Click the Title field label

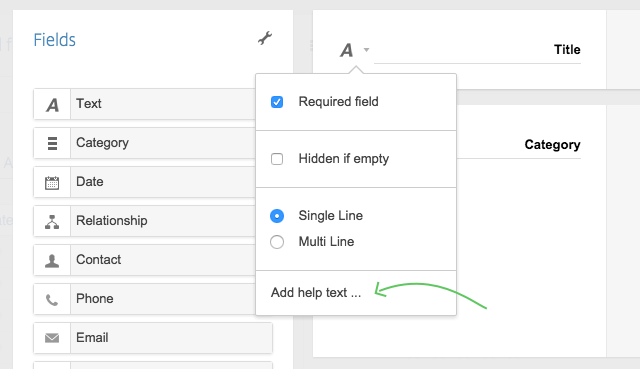[567, 49]
